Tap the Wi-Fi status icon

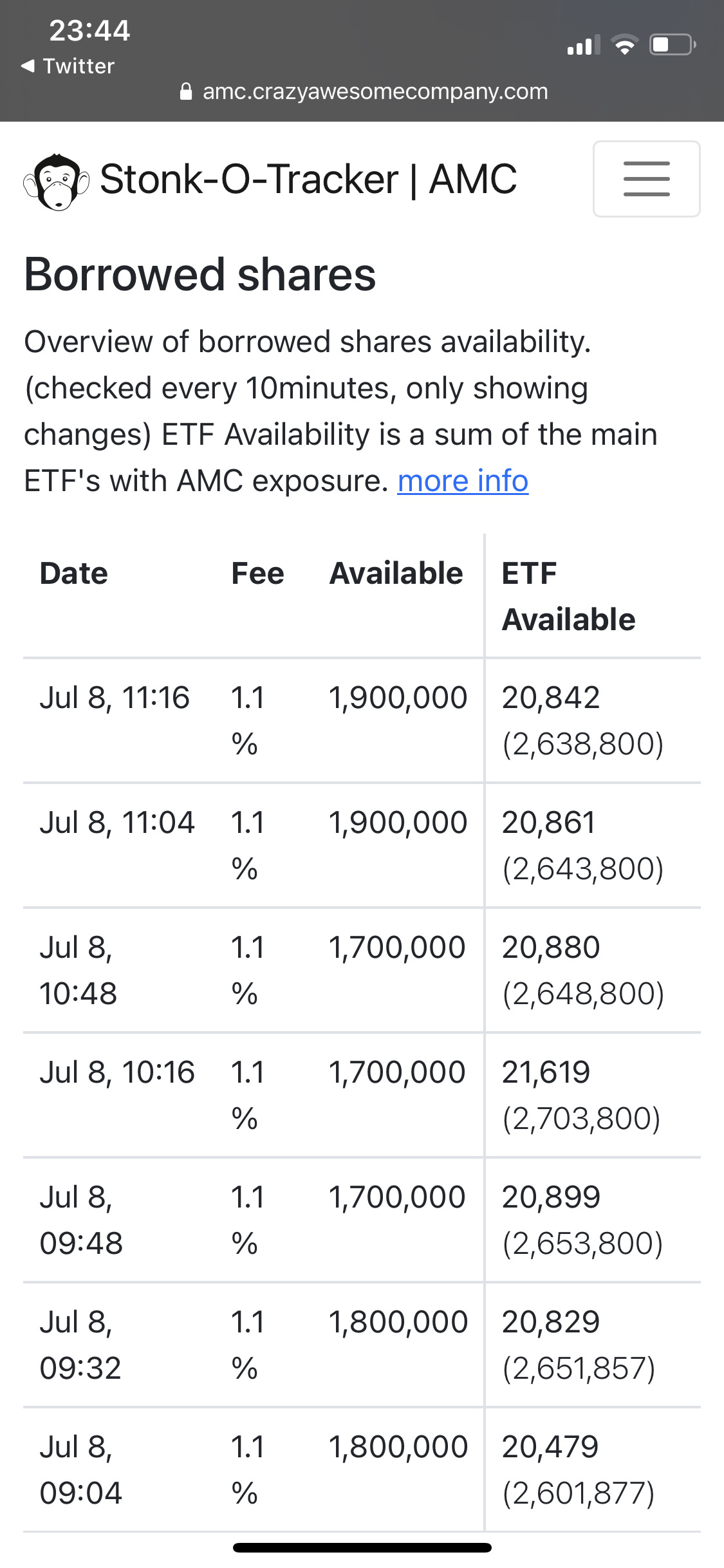tap(624, 45)
